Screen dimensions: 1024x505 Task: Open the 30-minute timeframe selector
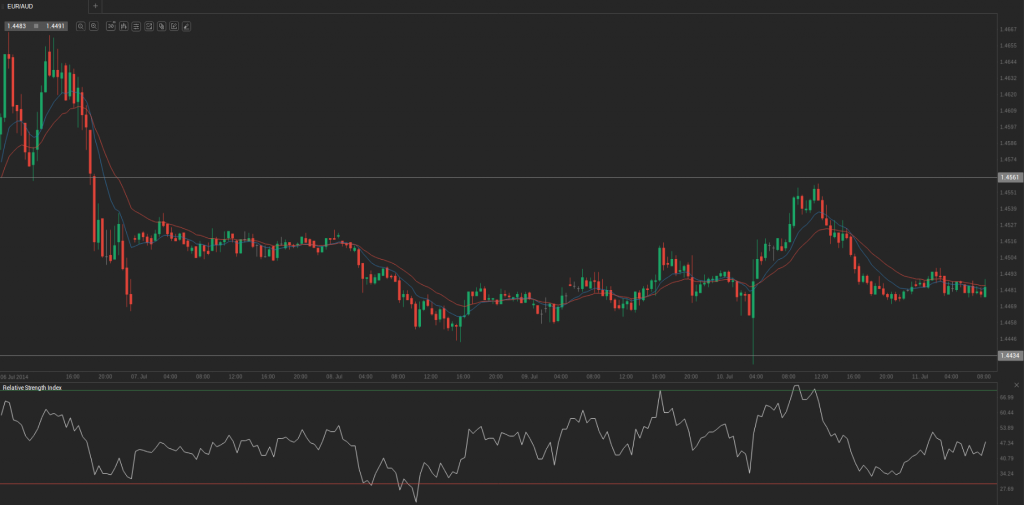tap(110, 26)
